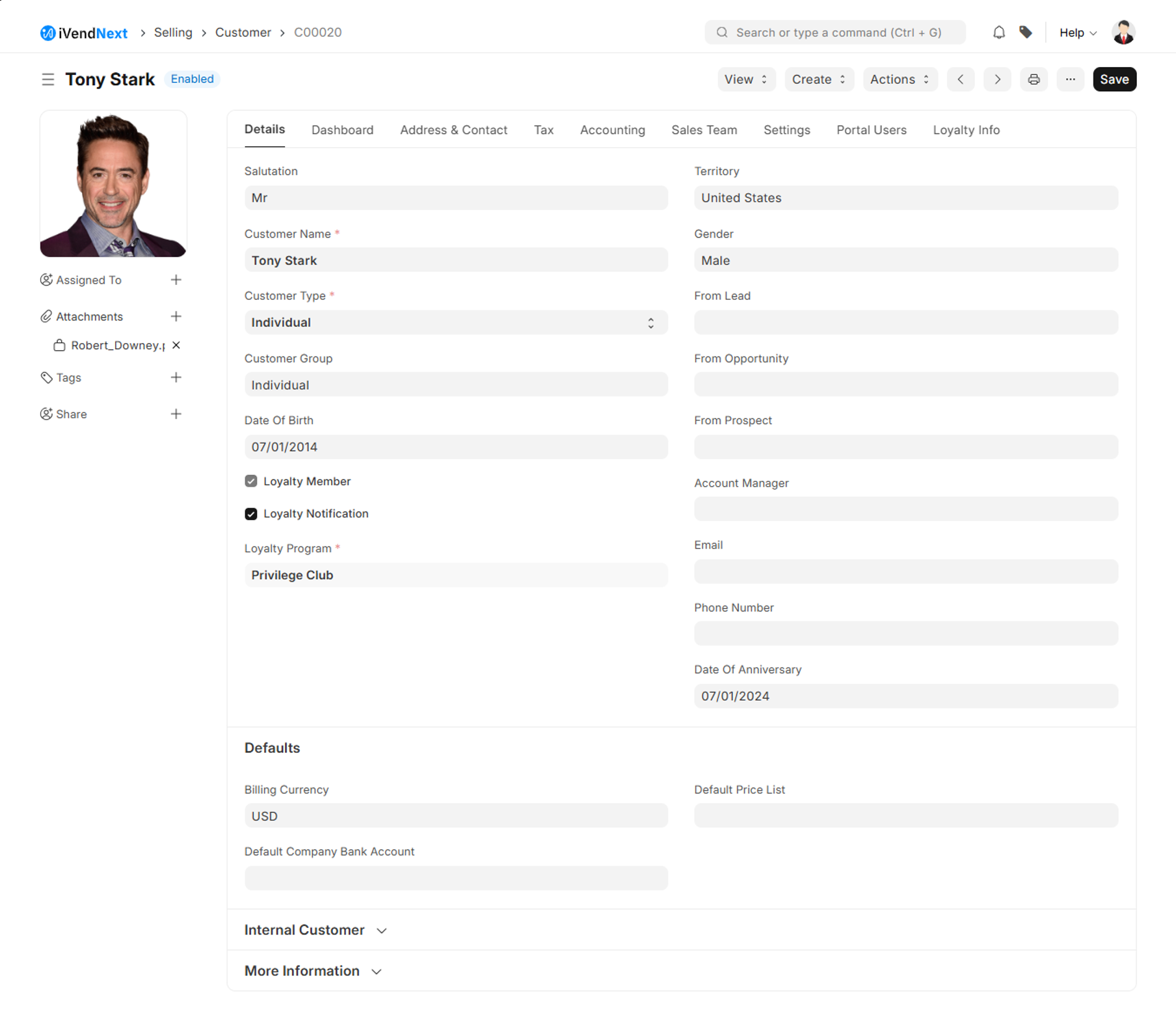The image size is (1176, 1032).
Task: Go to Selling via the breadcrumb
Action: coord(173,32)
